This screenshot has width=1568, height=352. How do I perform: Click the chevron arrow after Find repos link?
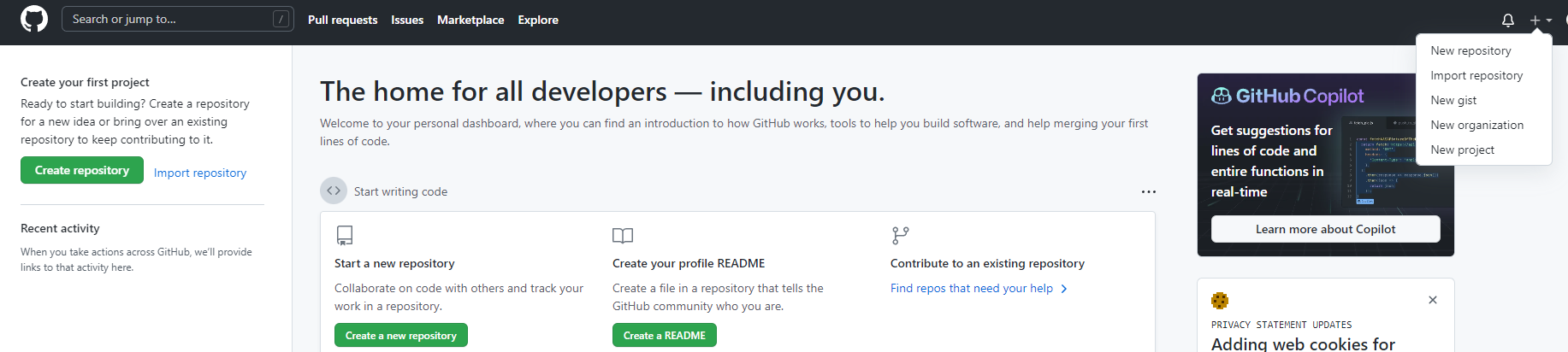tap(1063, 289)
